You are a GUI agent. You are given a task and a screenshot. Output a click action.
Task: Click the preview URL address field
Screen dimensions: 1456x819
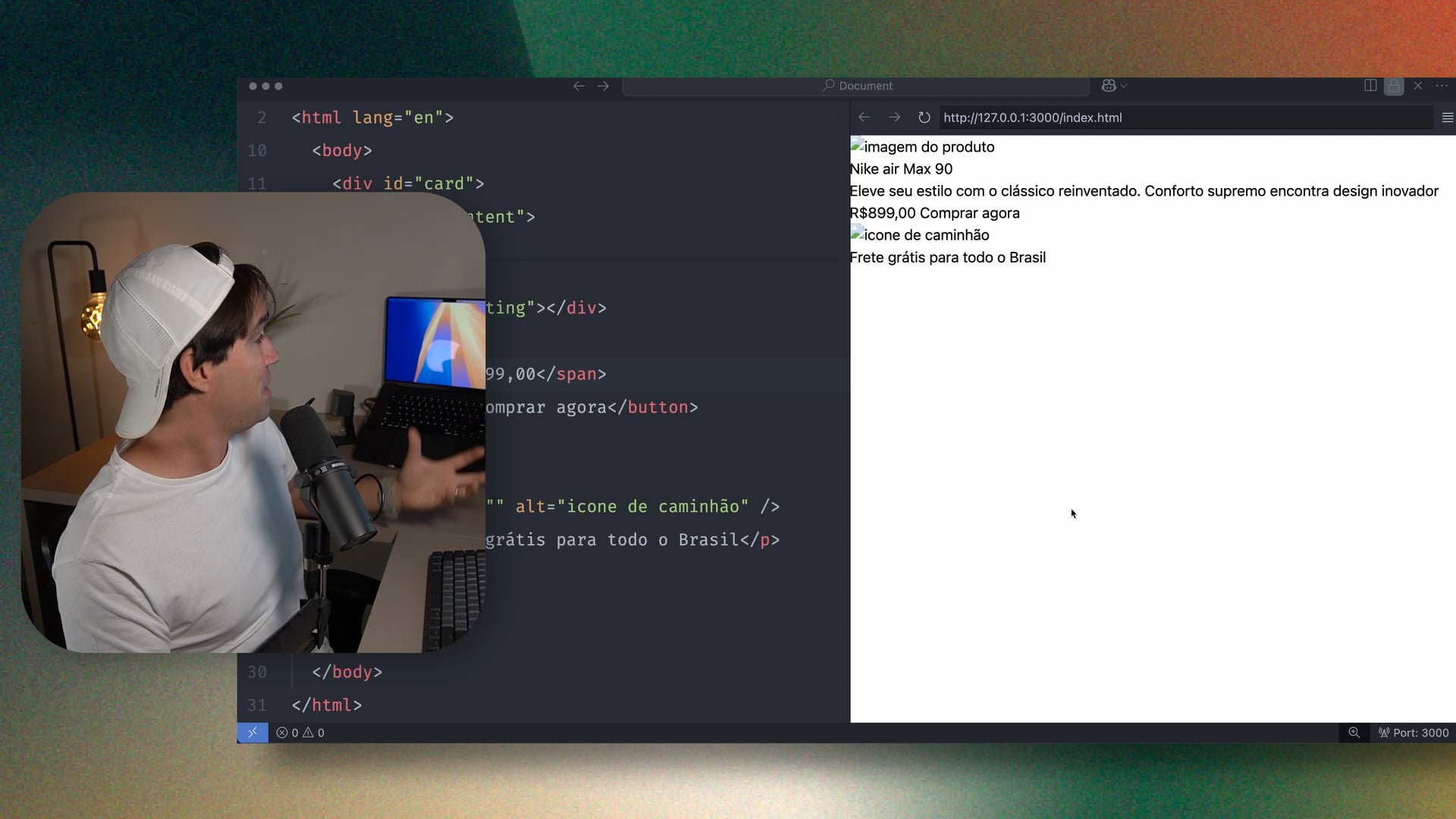click(1183, 118)
